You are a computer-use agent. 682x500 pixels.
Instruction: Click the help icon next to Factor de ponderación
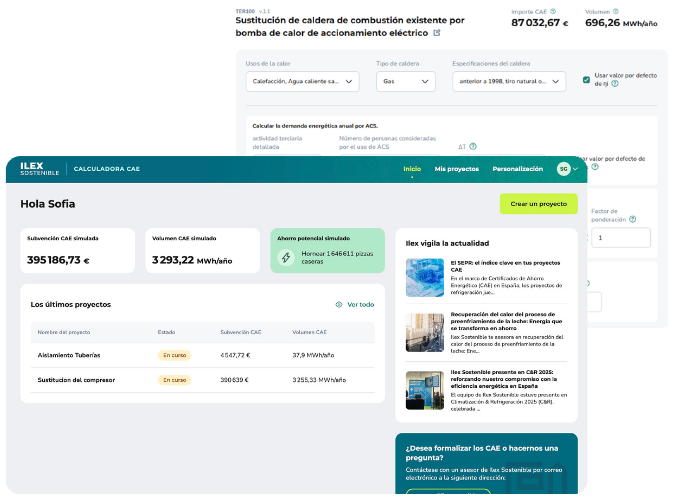pos(633,219)
